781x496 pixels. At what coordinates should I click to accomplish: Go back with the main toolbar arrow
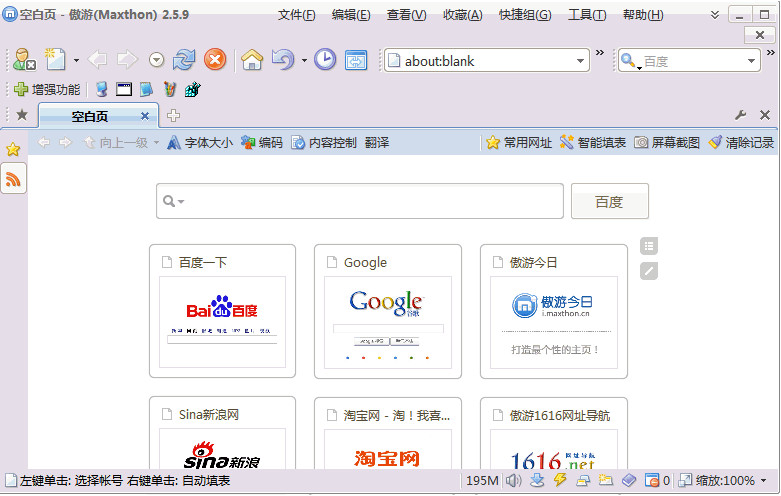click(98, 60)
